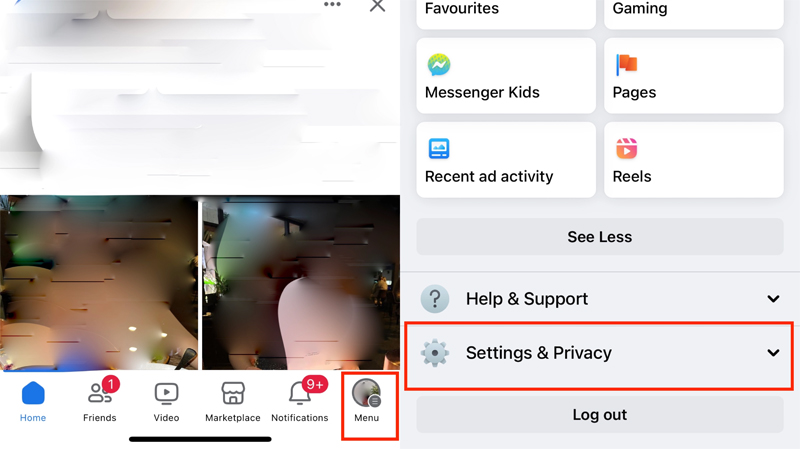Viewport: 800px width, 449px height.
Task: Collapse shortcuts with See Less
Action: pos(600,237)
